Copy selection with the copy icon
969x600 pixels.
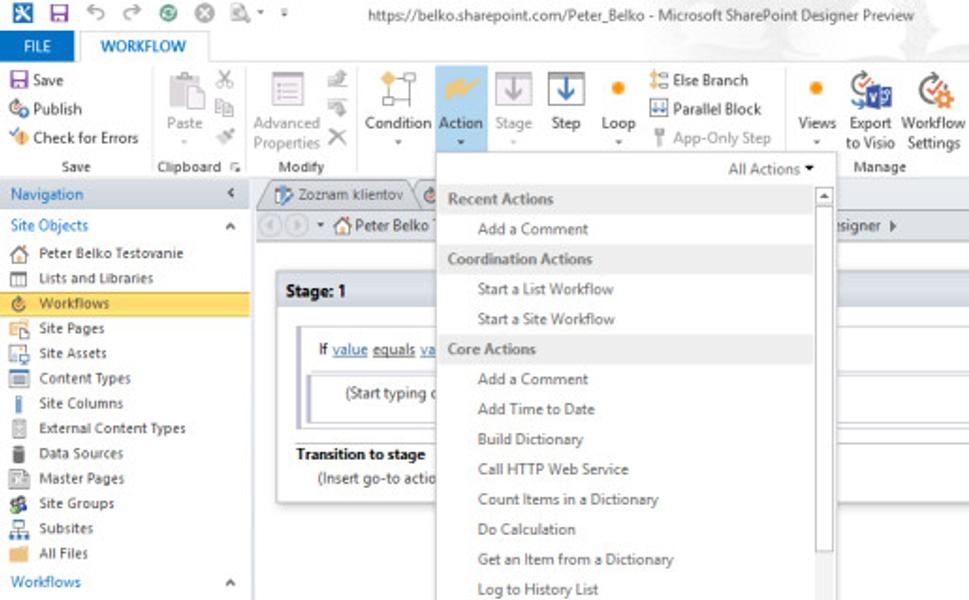click(x=224, y=108)
